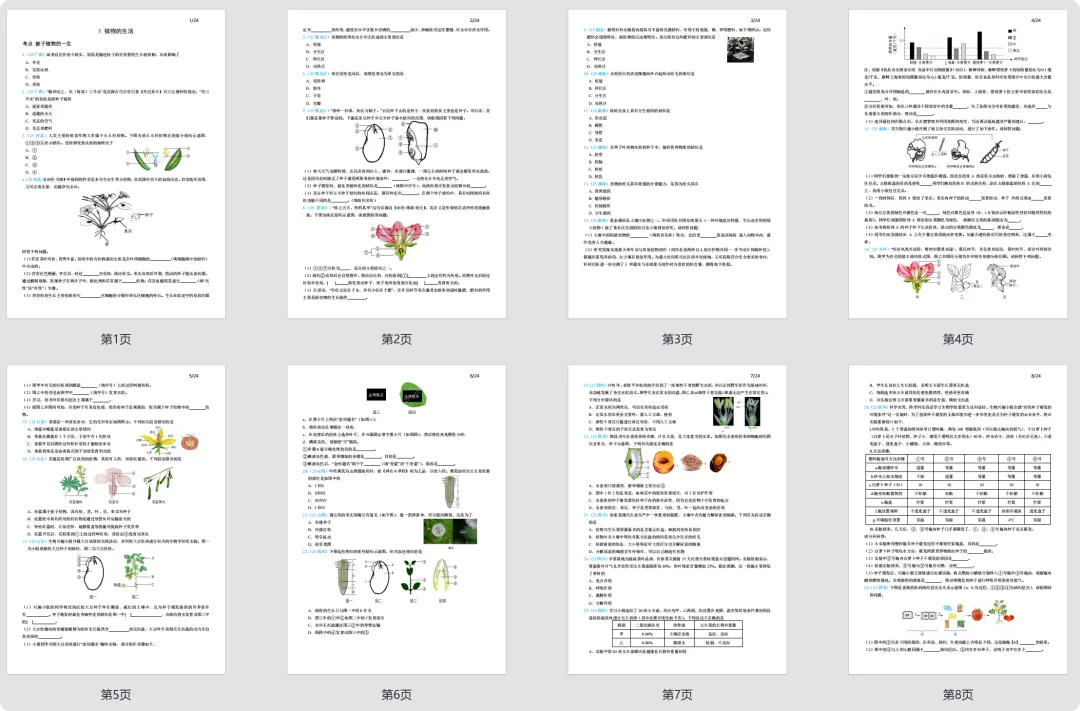Screen dimensions: 1080x711
Task: Open the page 8 thumbnail
Action: (x=958, y=519)
